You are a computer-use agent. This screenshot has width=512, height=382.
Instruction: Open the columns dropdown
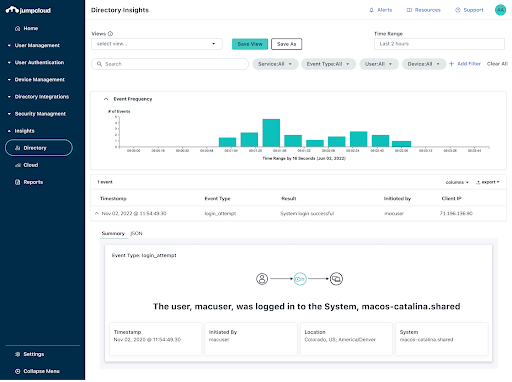coord(457,182)
